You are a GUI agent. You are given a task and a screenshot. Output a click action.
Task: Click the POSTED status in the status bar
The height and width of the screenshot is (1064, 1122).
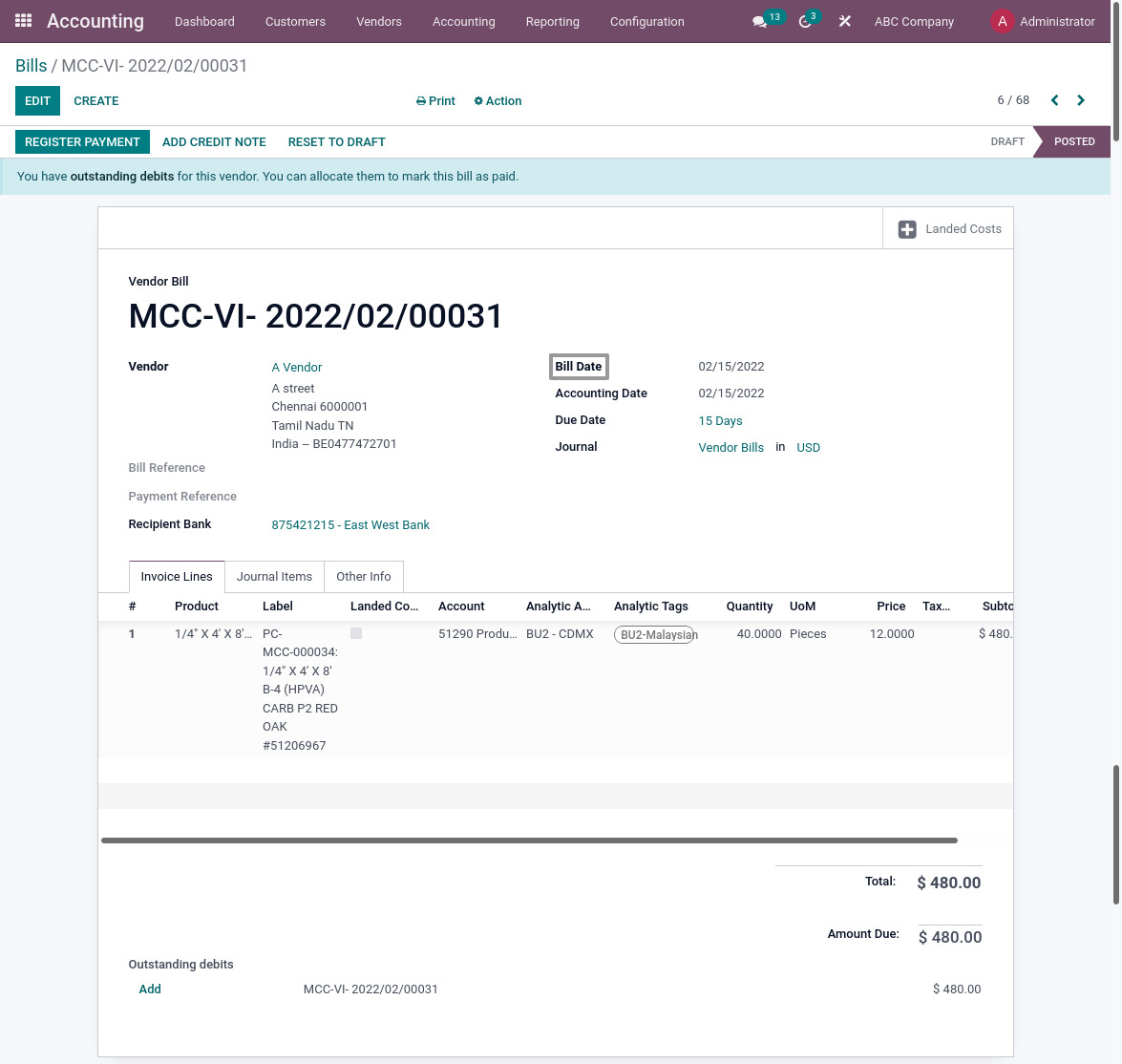[x=1074, y=141]
